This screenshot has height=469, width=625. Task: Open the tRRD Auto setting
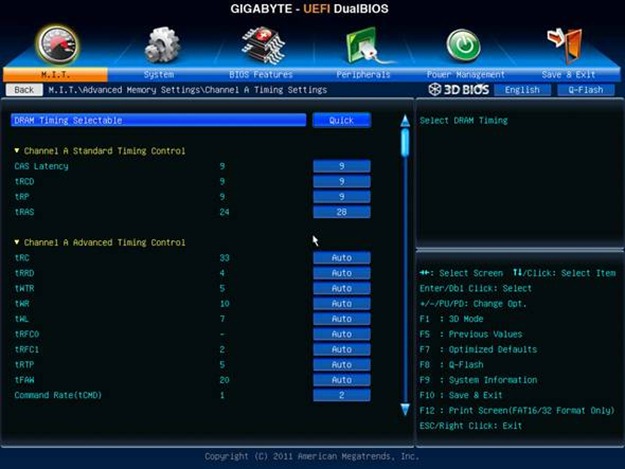[x=342, y=273]
